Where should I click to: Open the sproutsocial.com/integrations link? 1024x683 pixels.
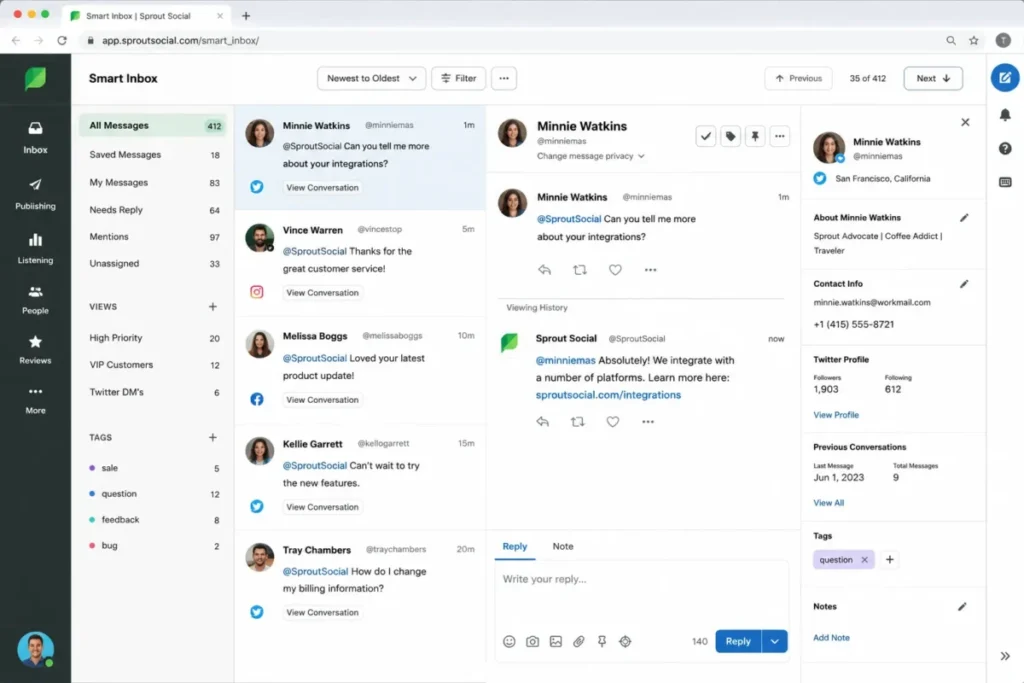point(608,394)
